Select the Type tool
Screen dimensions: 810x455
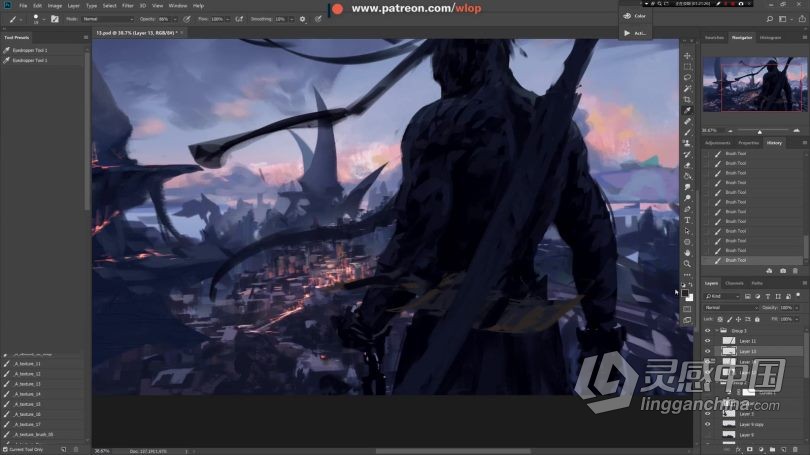[x=687, y=220]
